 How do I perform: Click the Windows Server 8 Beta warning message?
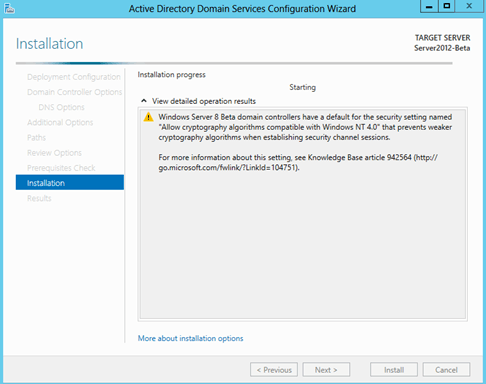tap(305, 127)
